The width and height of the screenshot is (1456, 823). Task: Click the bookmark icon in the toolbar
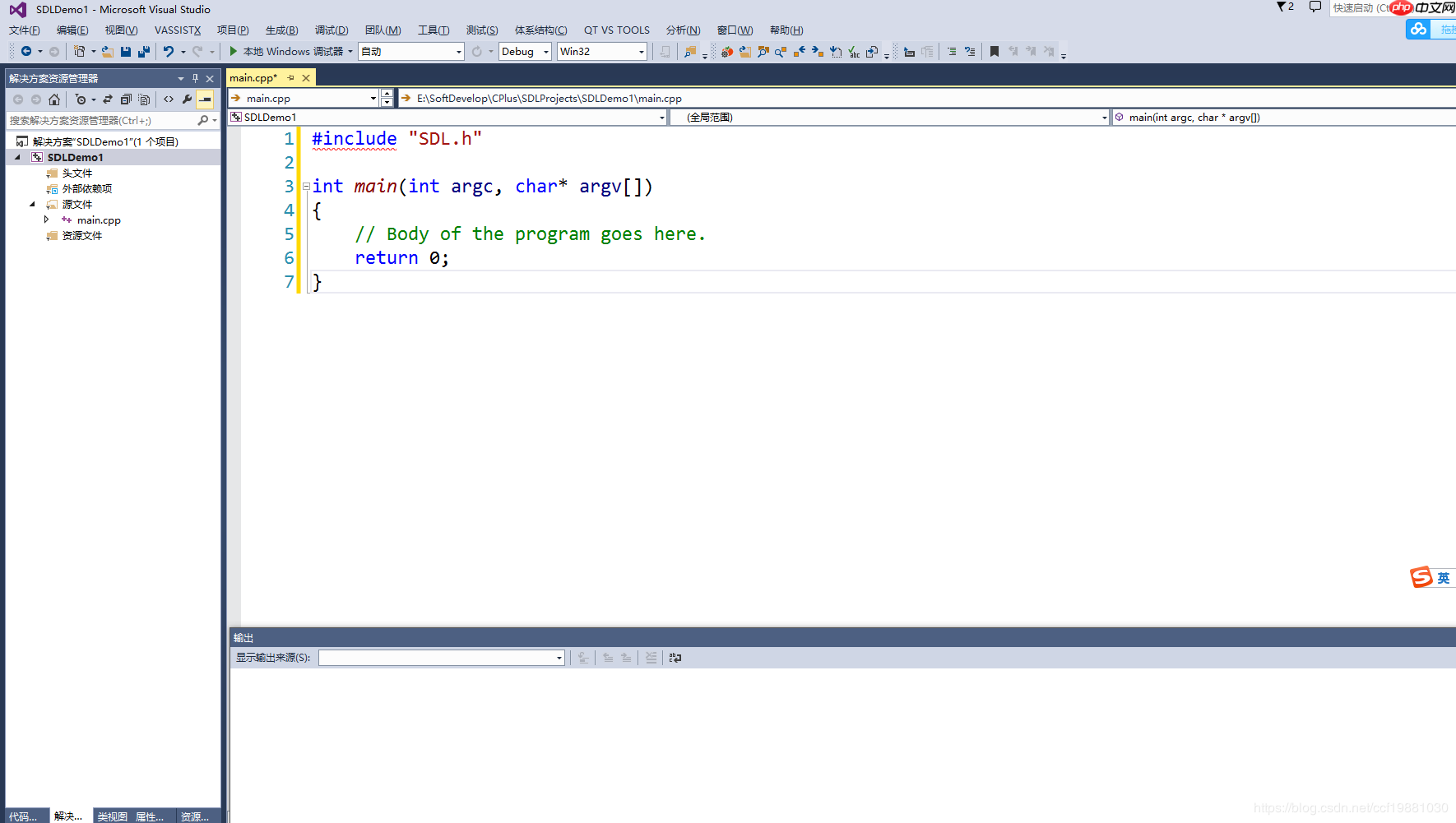tap(994, 52)
